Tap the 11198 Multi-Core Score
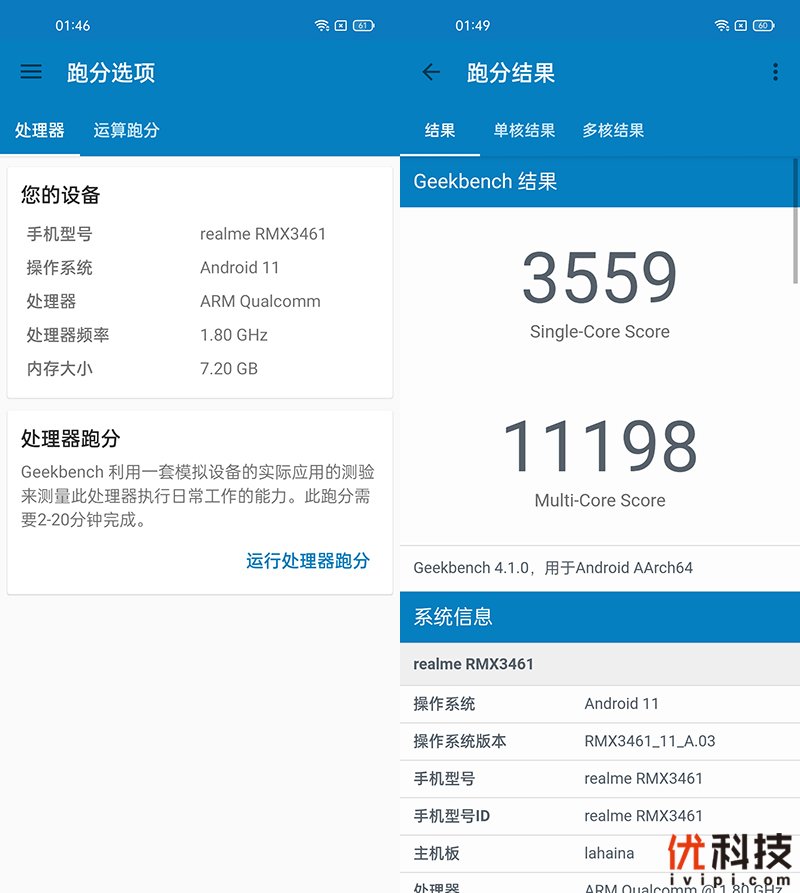 (x=599, y=449)
